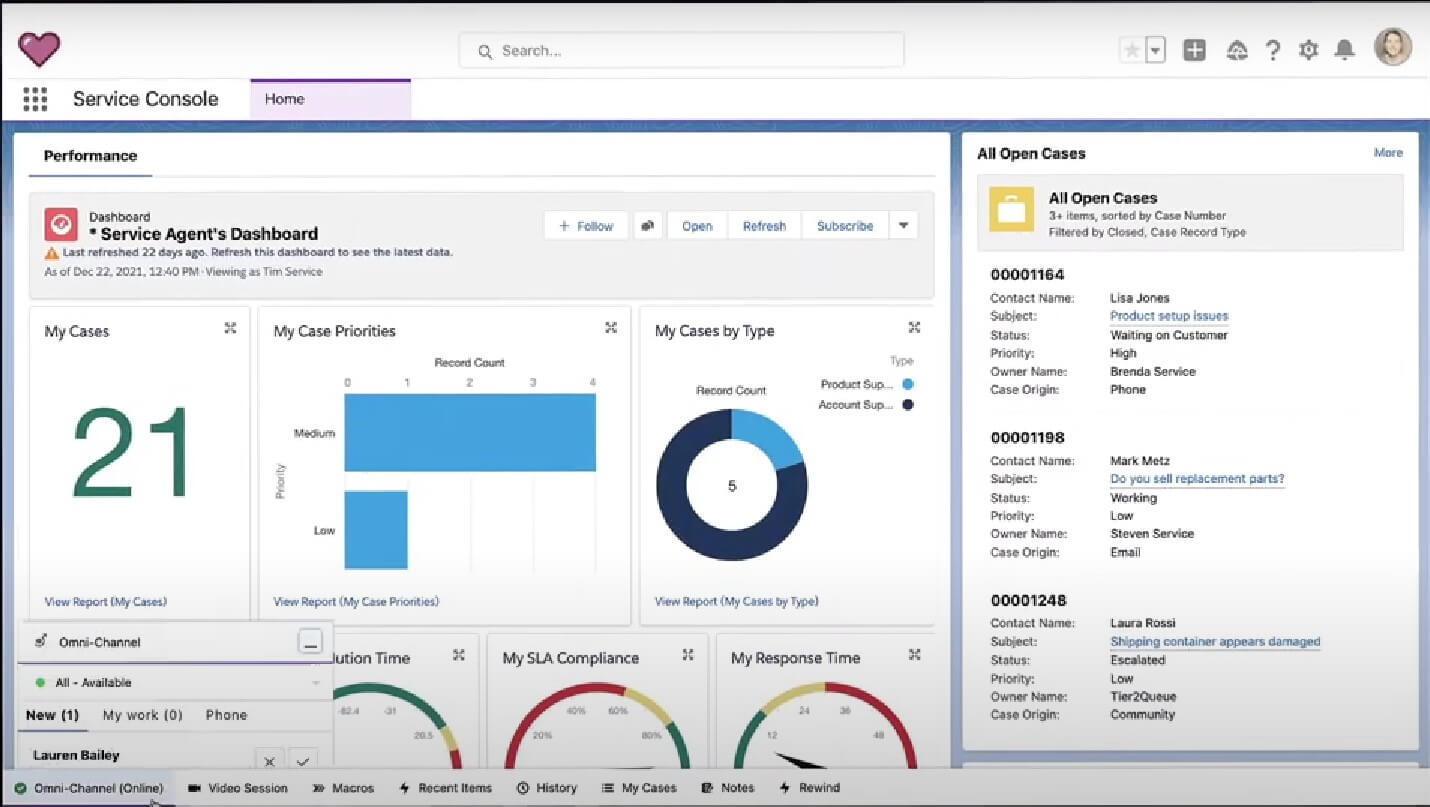Open View Report (My Cases by Type) link
The image size is (1430, 807).
(736, 602)
